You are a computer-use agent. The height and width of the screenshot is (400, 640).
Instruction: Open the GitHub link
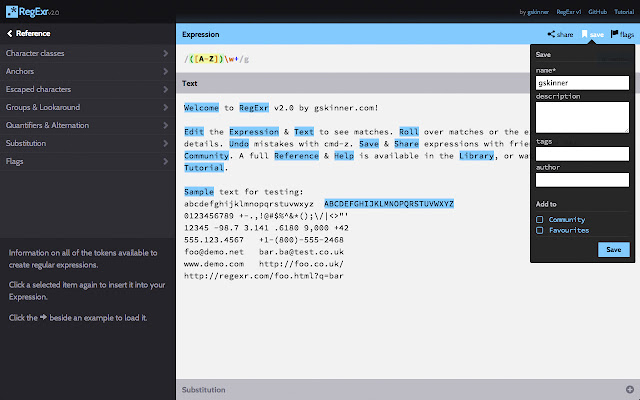click(598, 12)
